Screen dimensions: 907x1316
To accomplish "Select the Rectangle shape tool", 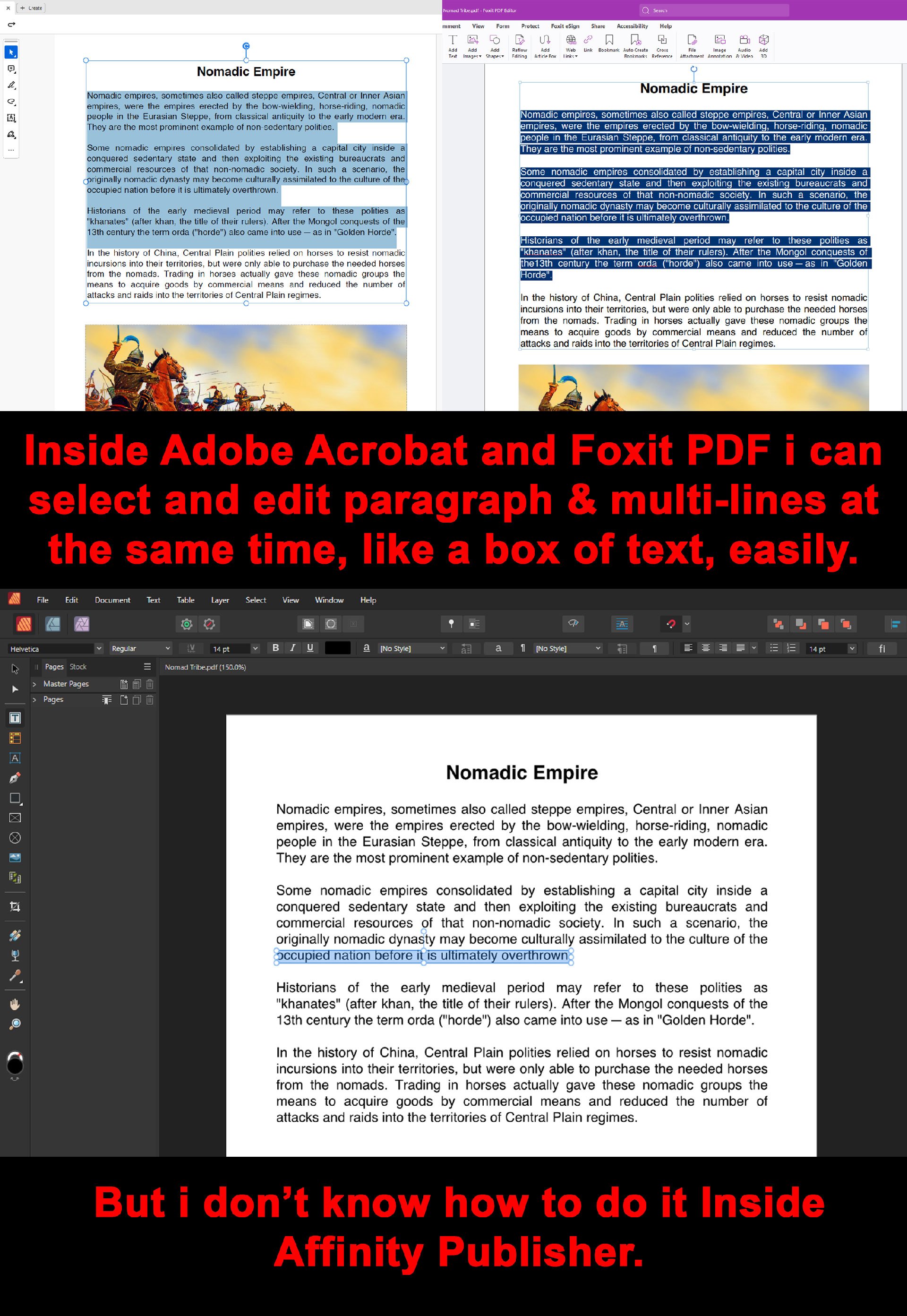I will (15, 798).
